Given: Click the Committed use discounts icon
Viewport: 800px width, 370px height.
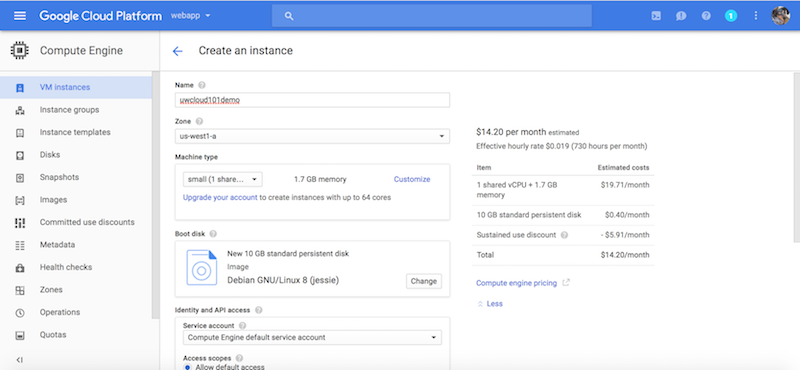Looking at the screenshot, I should tap(20, 223).
